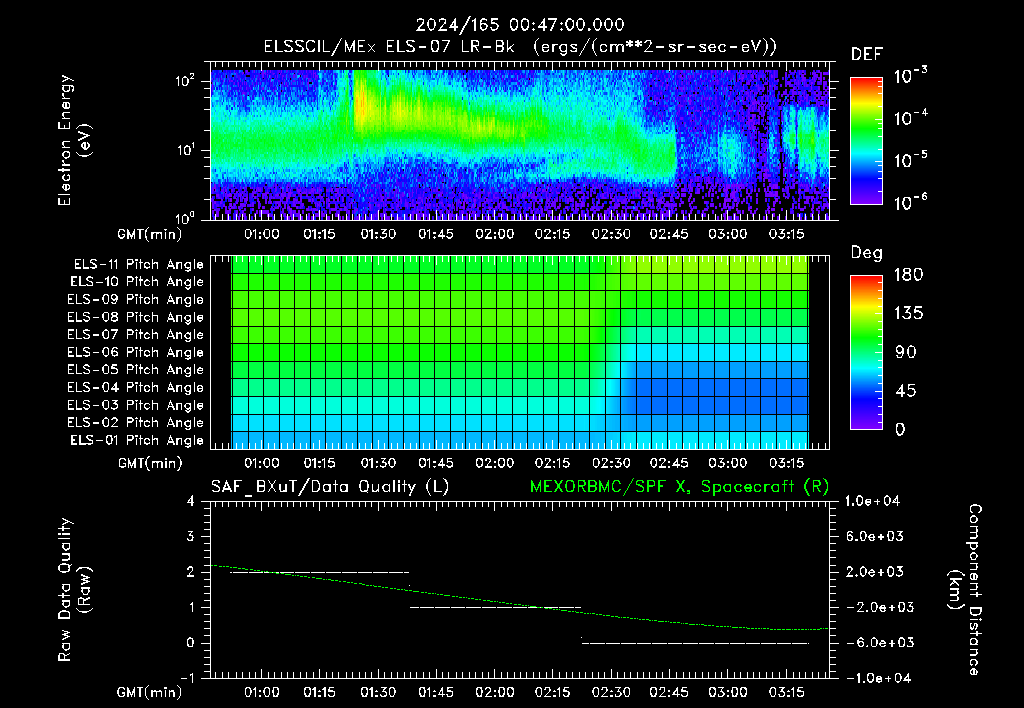Select ELS-07 Pitch Angle row label
The width and height of the screenshot is (1024, 708).
135,335
